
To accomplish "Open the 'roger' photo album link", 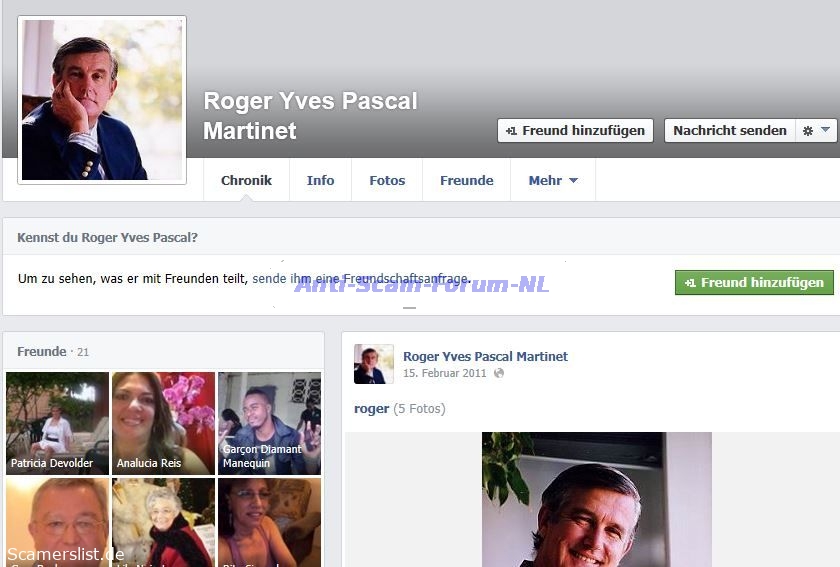I will pos(371,408).
